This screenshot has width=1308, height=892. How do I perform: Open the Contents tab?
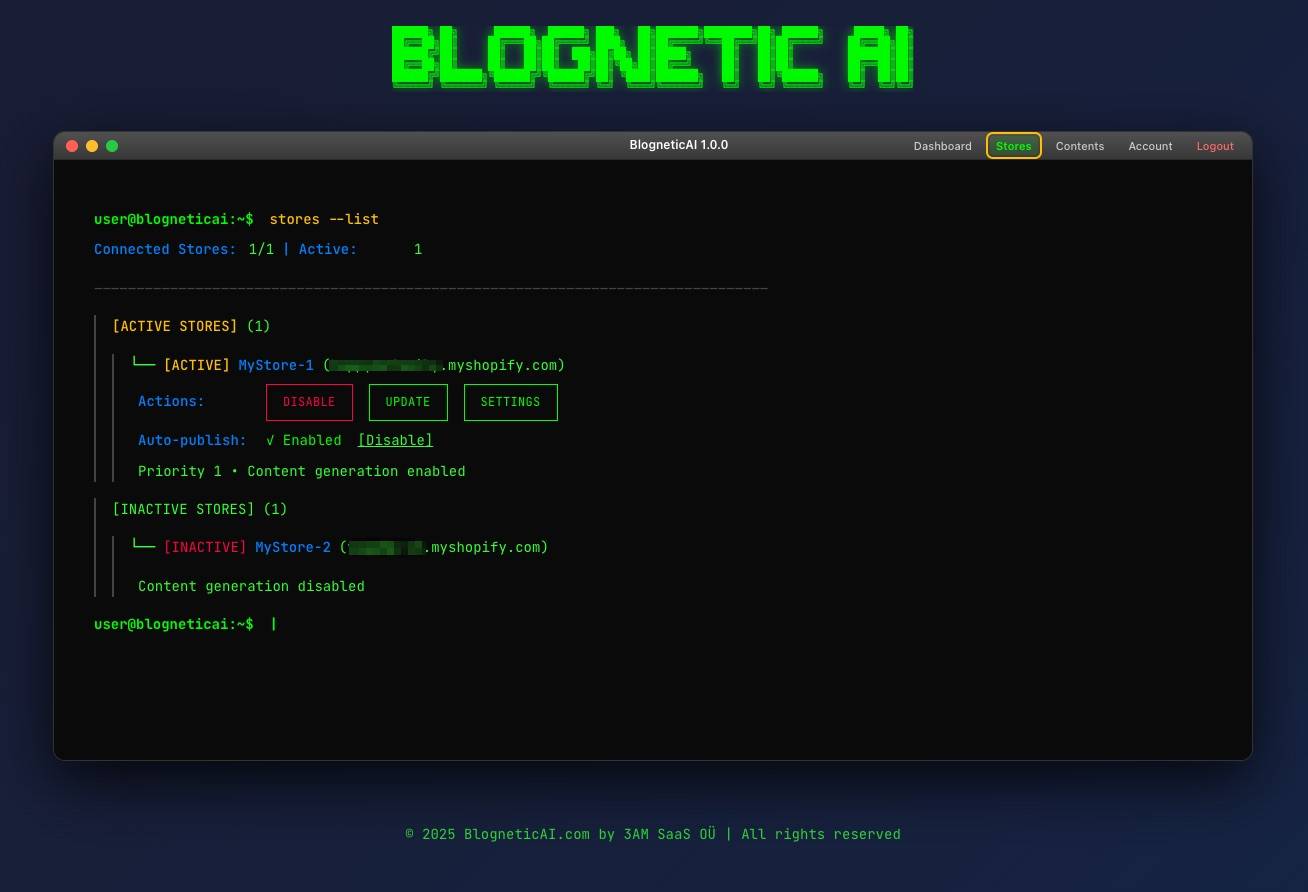(1079, 146)
